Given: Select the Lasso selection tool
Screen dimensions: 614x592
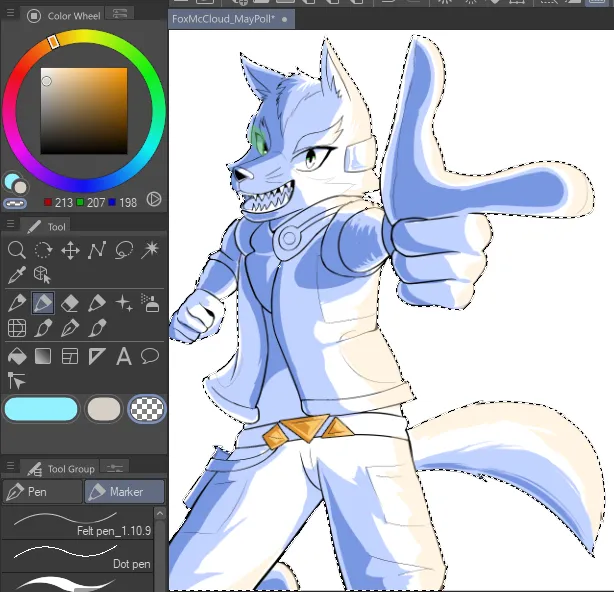Looking at the screenshot, I should click(124, 250).
